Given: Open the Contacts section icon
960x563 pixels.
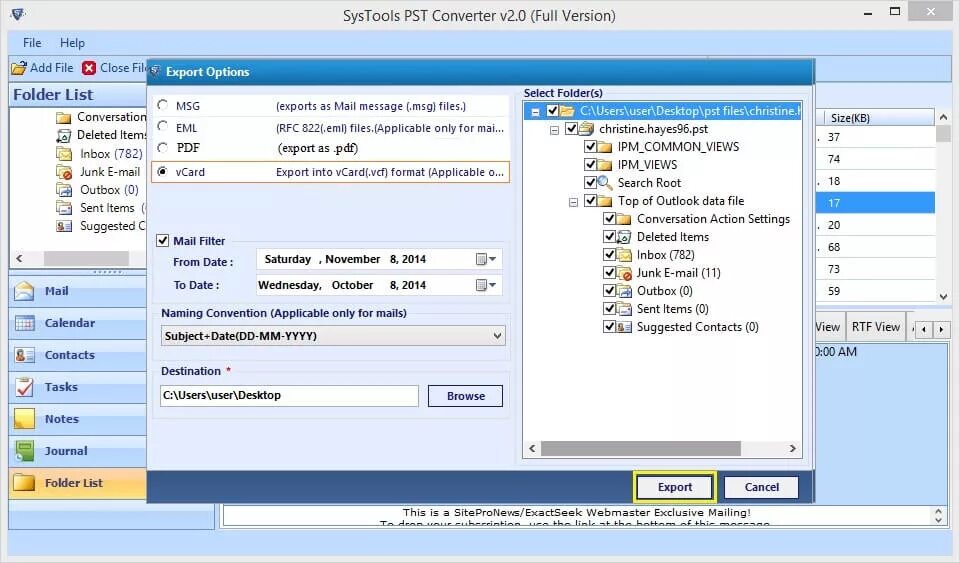Looking at the screenshot, I should (24, 355).
